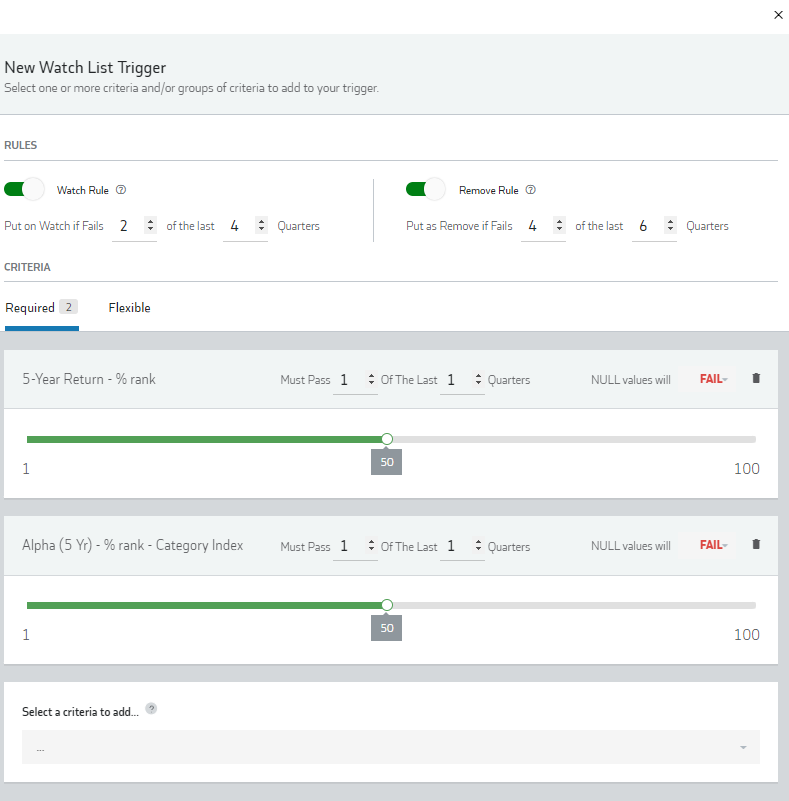Viewport: 789px width, 801px height.
Task: Click the Watch Rule help icon
Action: point(121,190)
